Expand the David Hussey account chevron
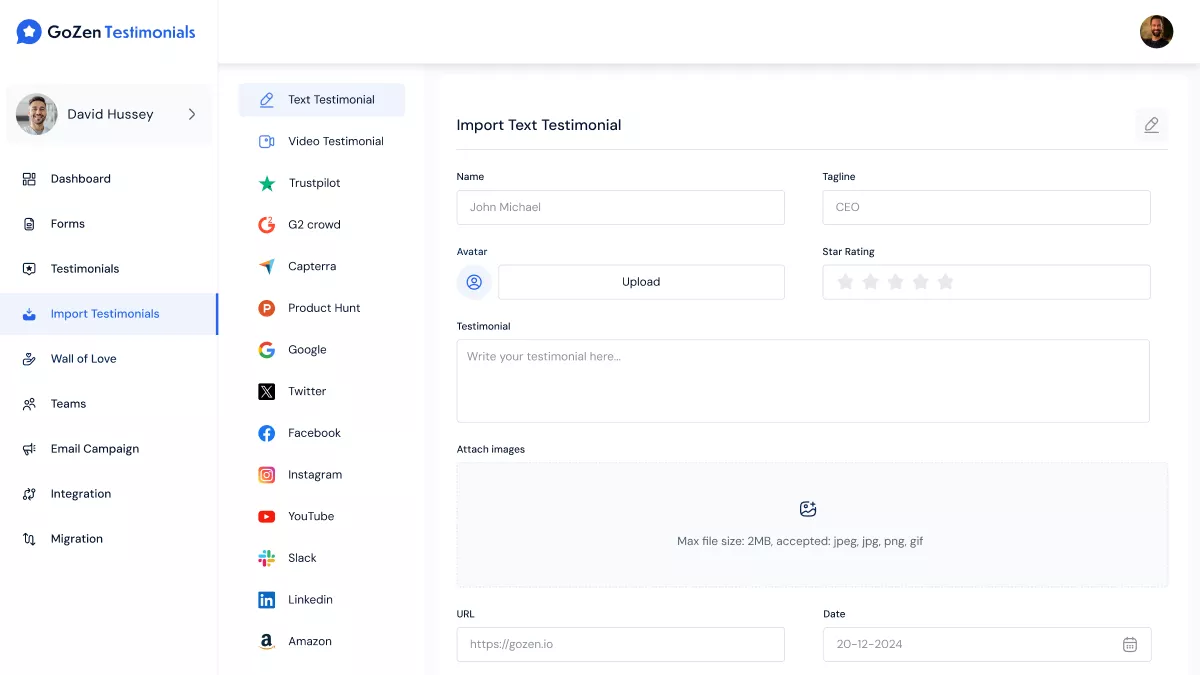 (x=192, y=114)
